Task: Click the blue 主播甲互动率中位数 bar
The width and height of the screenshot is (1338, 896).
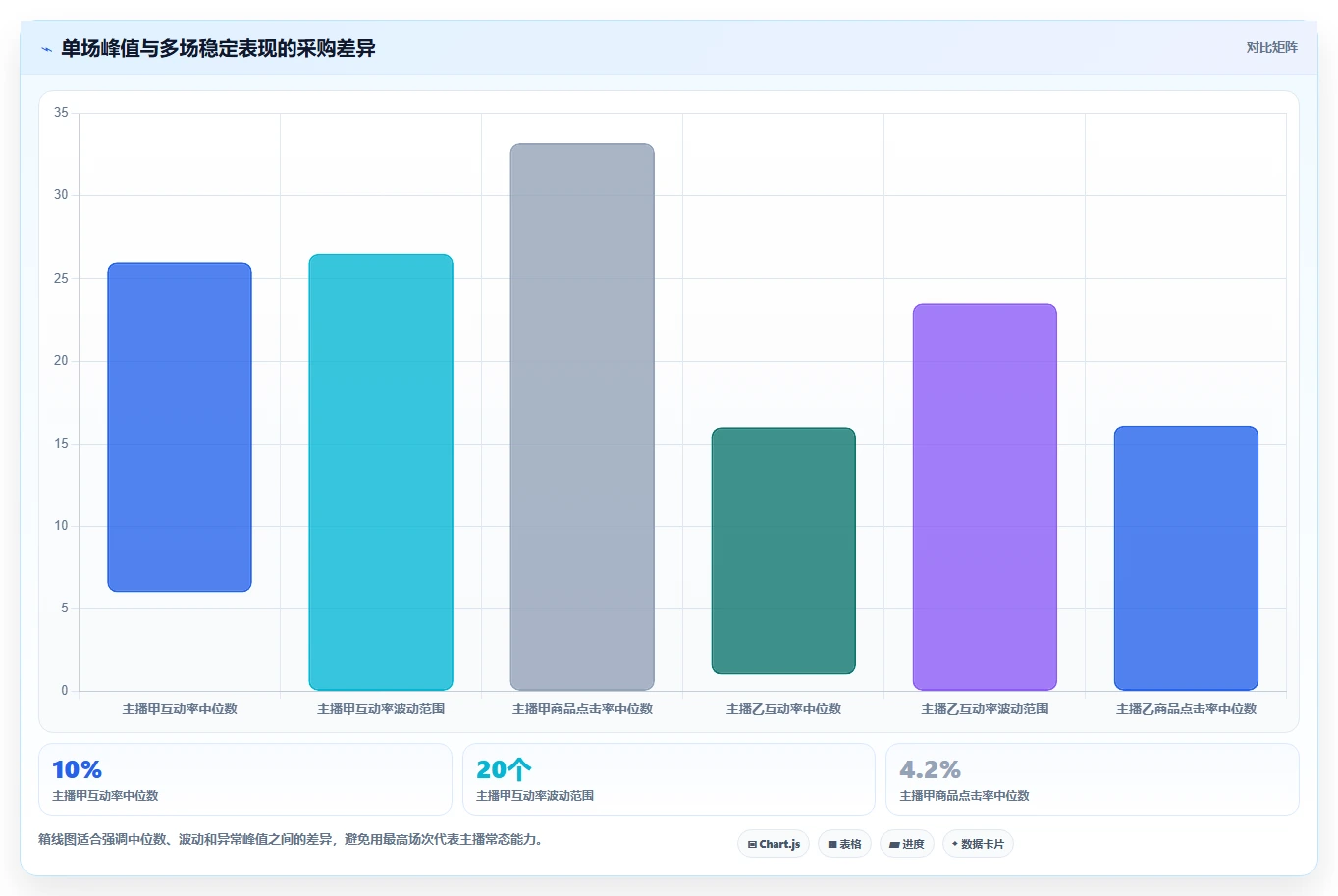Action: tap(180, 427)
